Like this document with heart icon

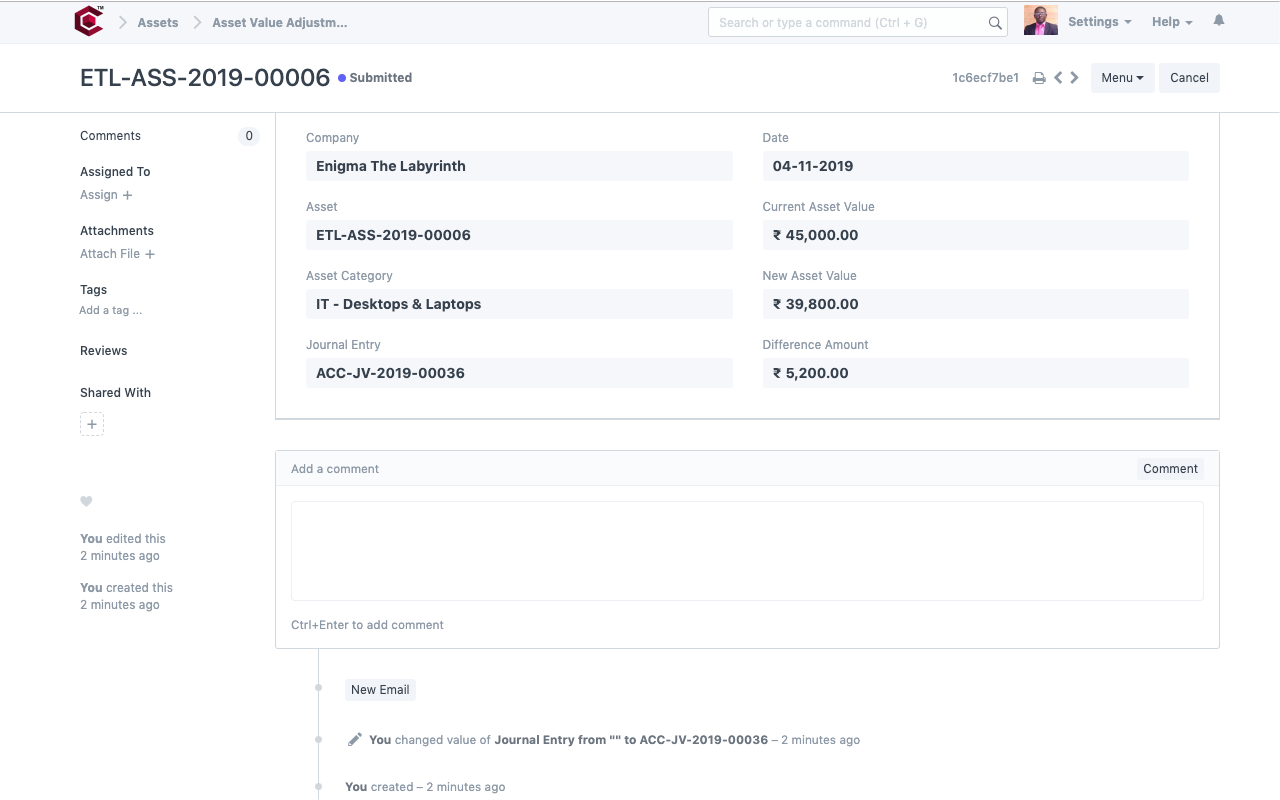pyautogui.click(x=86, y=502)
